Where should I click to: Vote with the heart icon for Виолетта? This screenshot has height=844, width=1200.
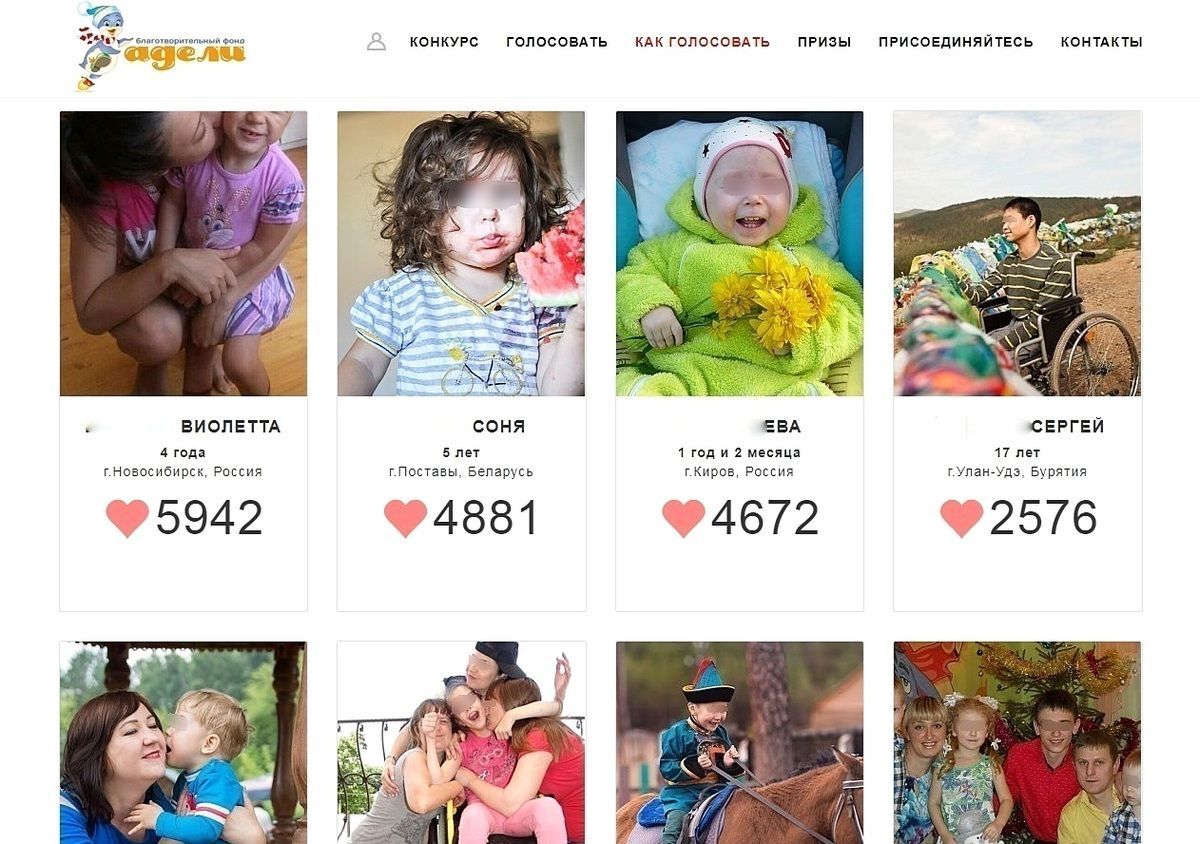coord(127,518)
